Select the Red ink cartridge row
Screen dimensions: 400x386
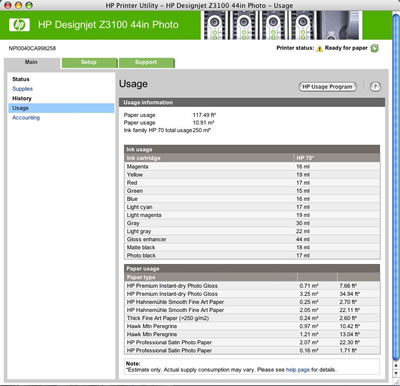point(252,183)
